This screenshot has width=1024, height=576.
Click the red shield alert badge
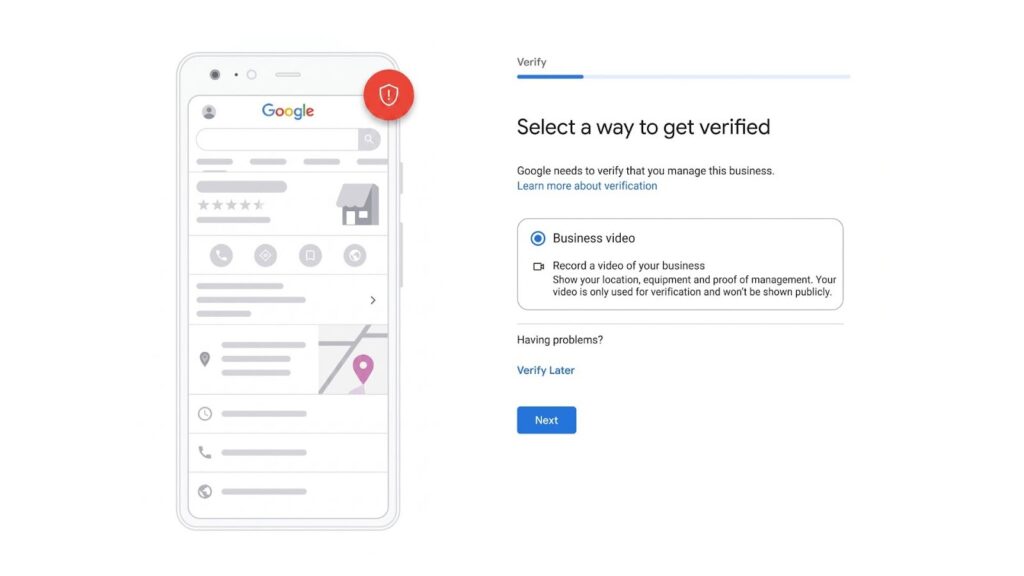click(x=389, y=95)
